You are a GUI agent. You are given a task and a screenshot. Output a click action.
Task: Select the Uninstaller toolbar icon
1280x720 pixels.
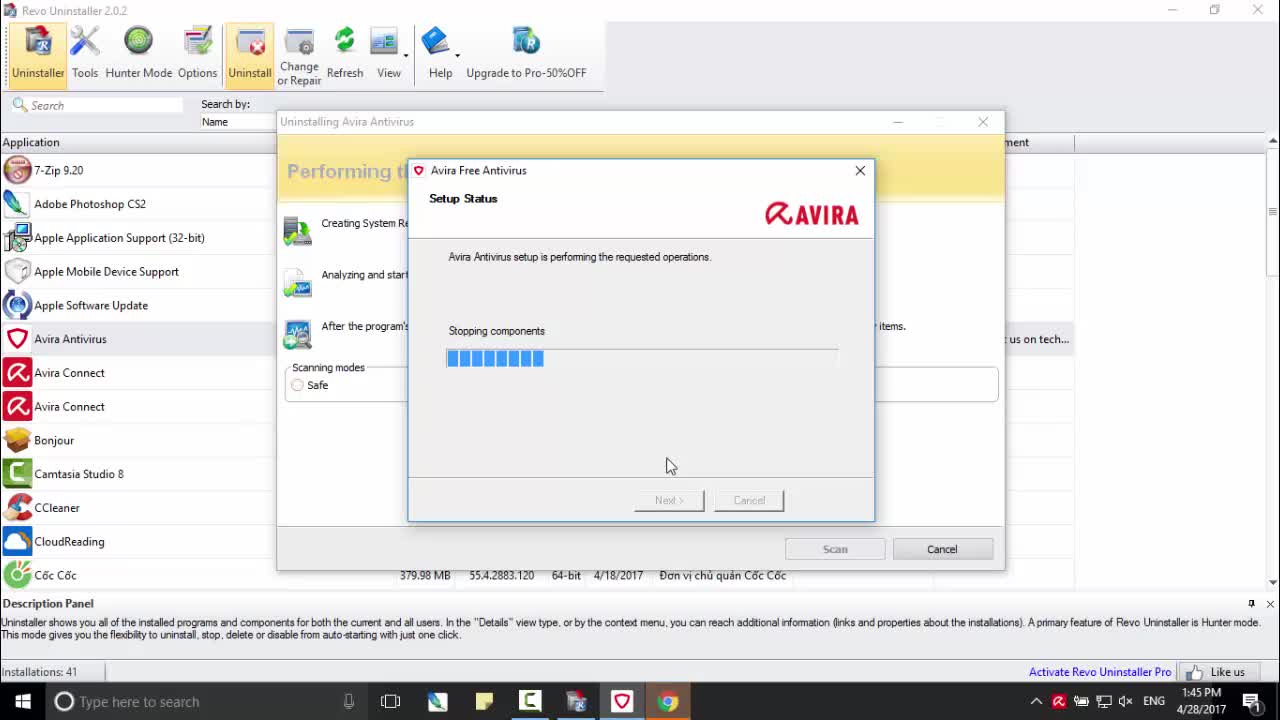[38, 54]
